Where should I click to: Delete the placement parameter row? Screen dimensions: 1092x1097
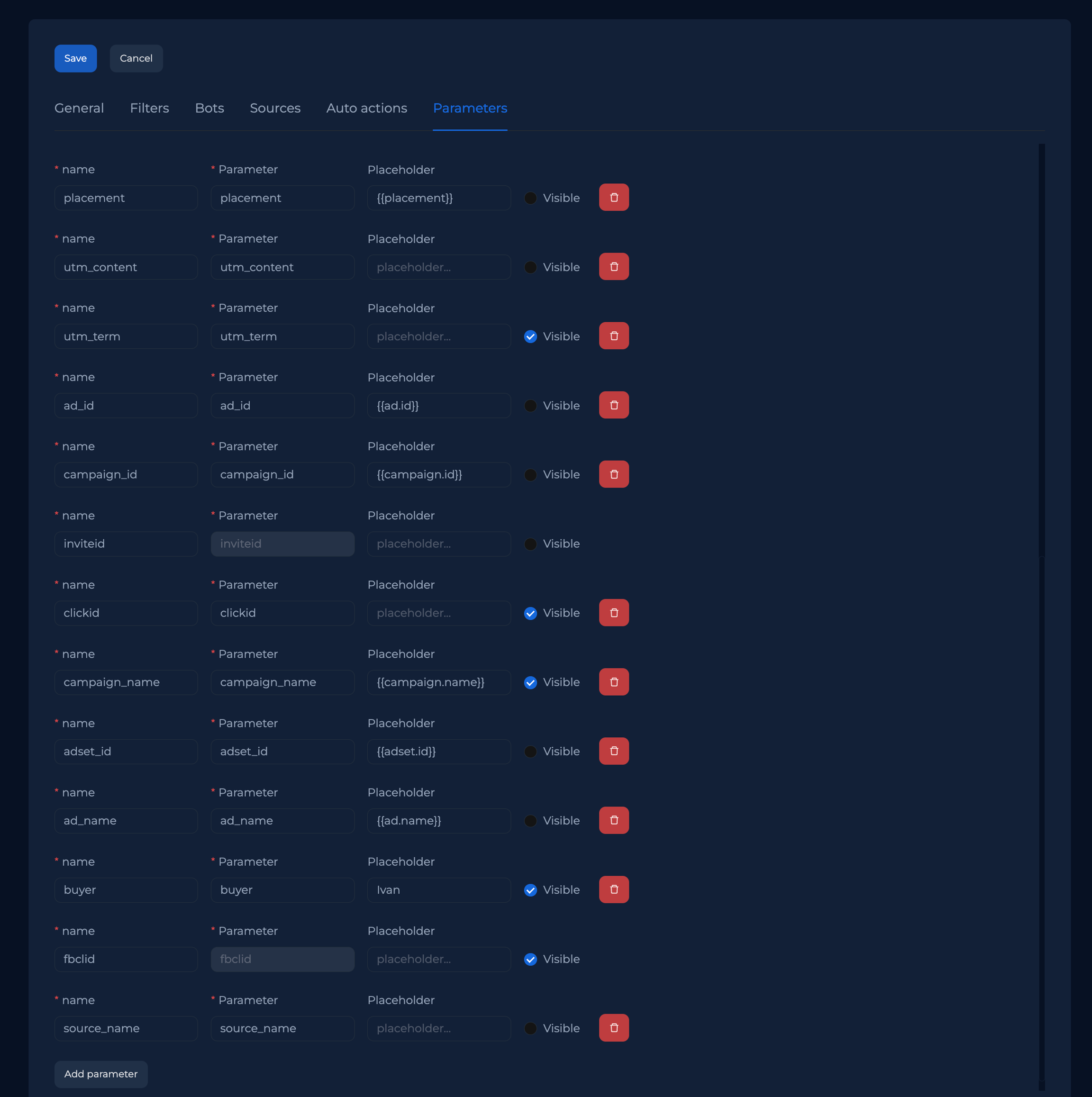pos(613,197)
